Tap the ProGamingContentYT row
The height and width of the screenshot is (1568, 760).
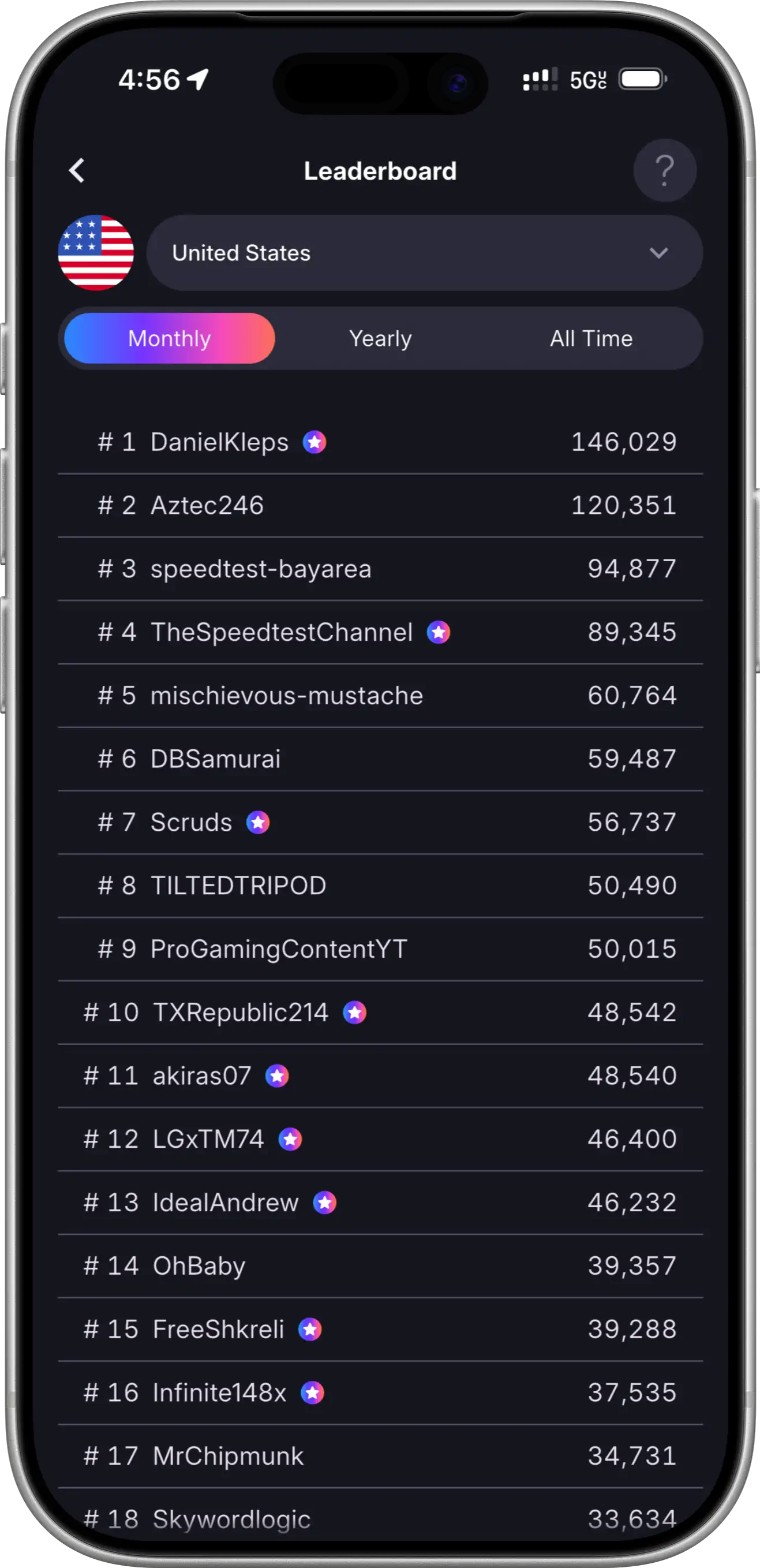coord(380,950)
